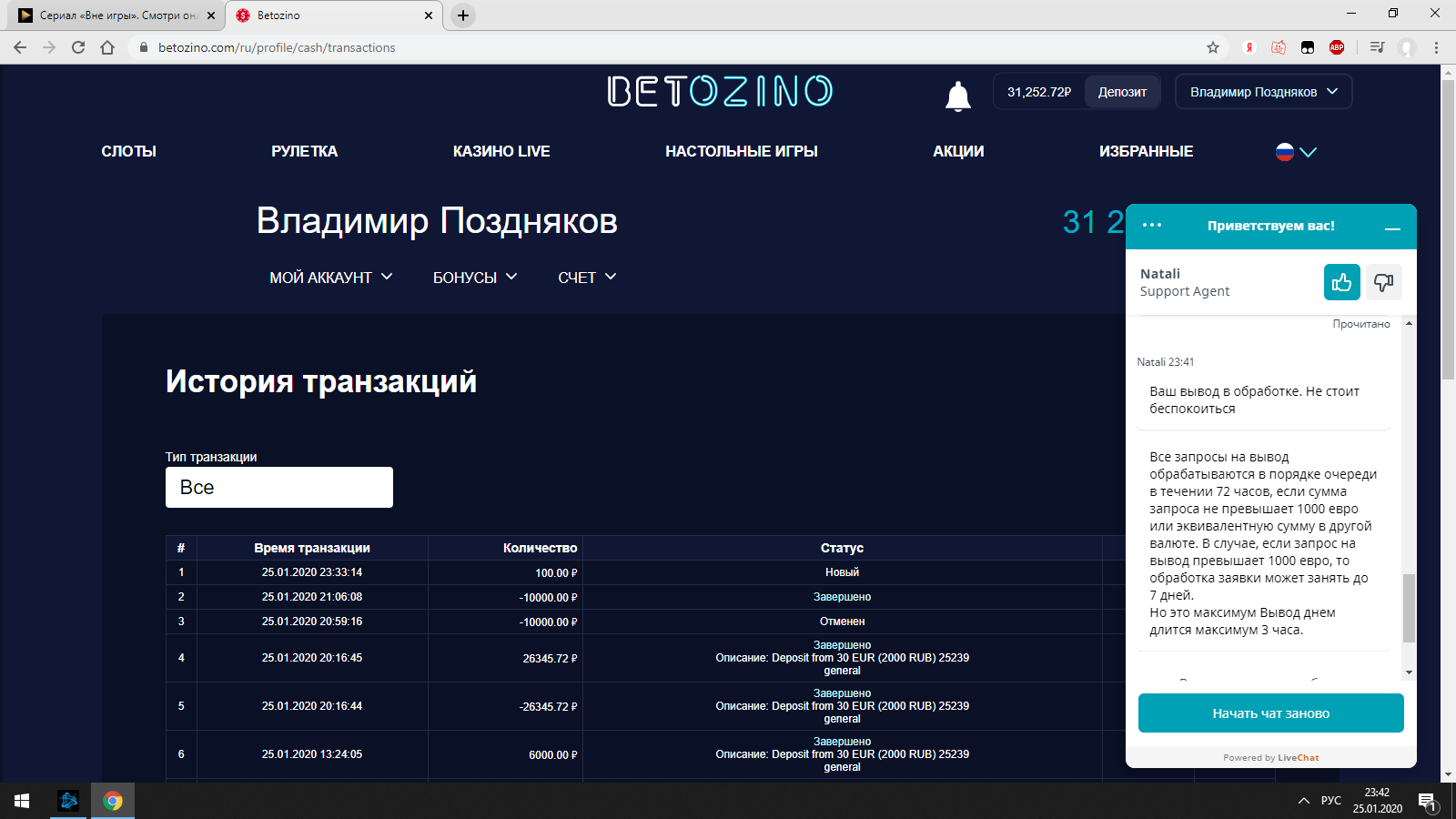Screen dimensions: 1456x819
Task: Expand the БОНУСЫ menu
Action: tap(475, 278)
